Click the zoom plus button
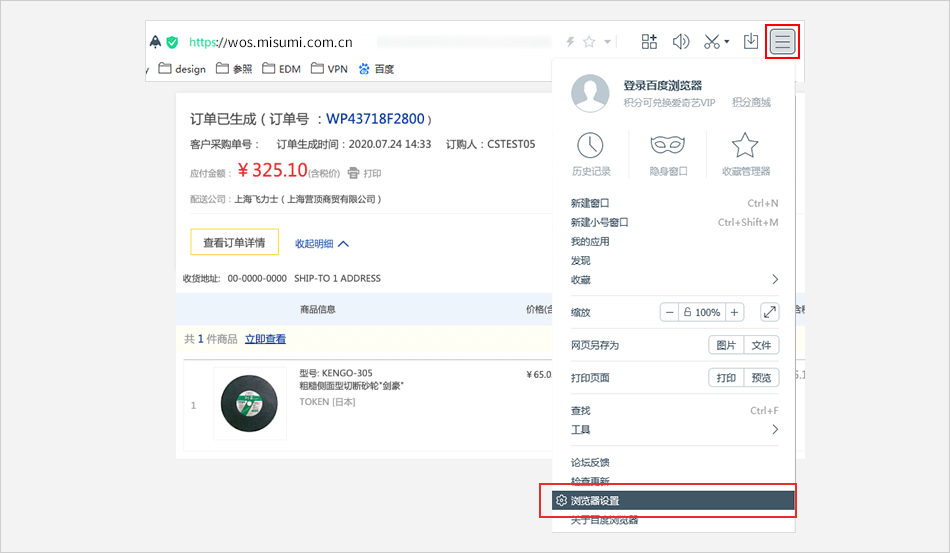The image size is (950, 553). click(735, 312)
